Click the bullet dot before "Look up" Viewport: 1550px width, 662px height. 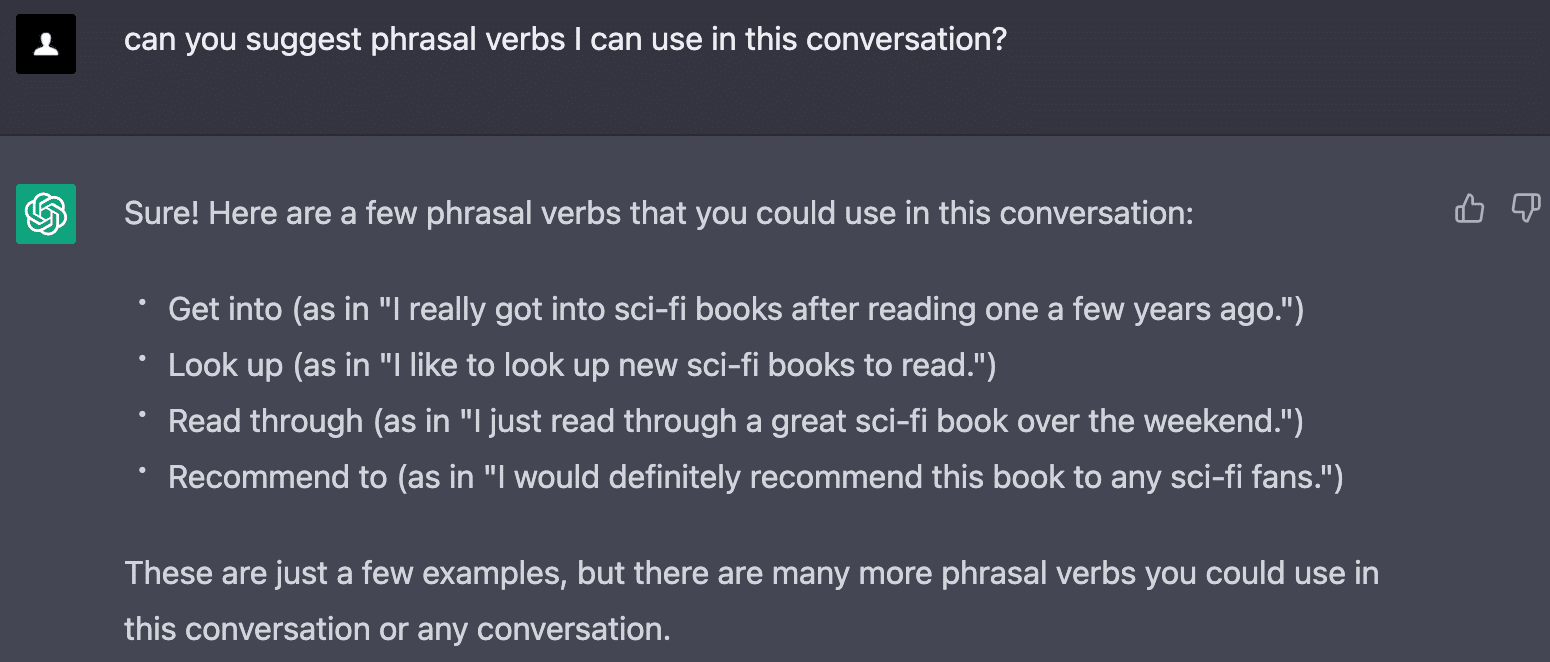coord(143,357)
